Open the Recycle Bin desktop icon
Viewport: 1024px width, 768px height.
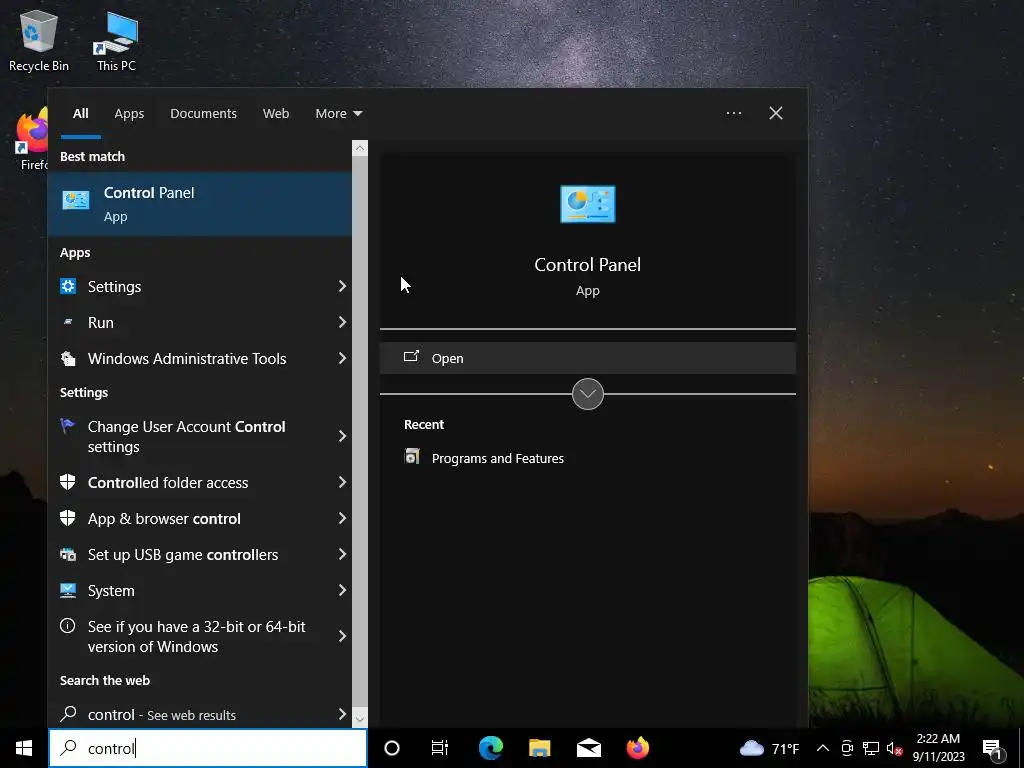39,40
